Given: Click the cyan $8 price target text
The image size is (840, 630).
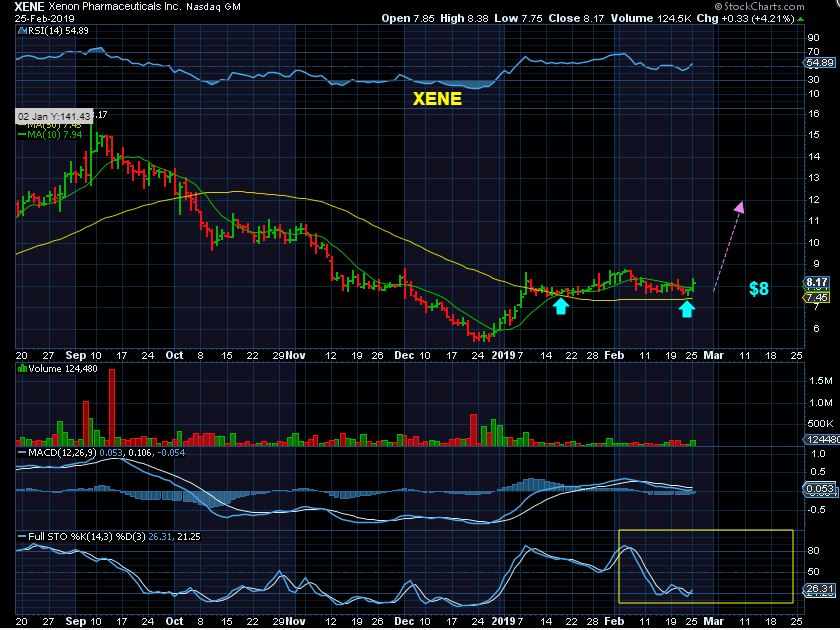Looking at the screenshot, I should [x=760, y=289].
